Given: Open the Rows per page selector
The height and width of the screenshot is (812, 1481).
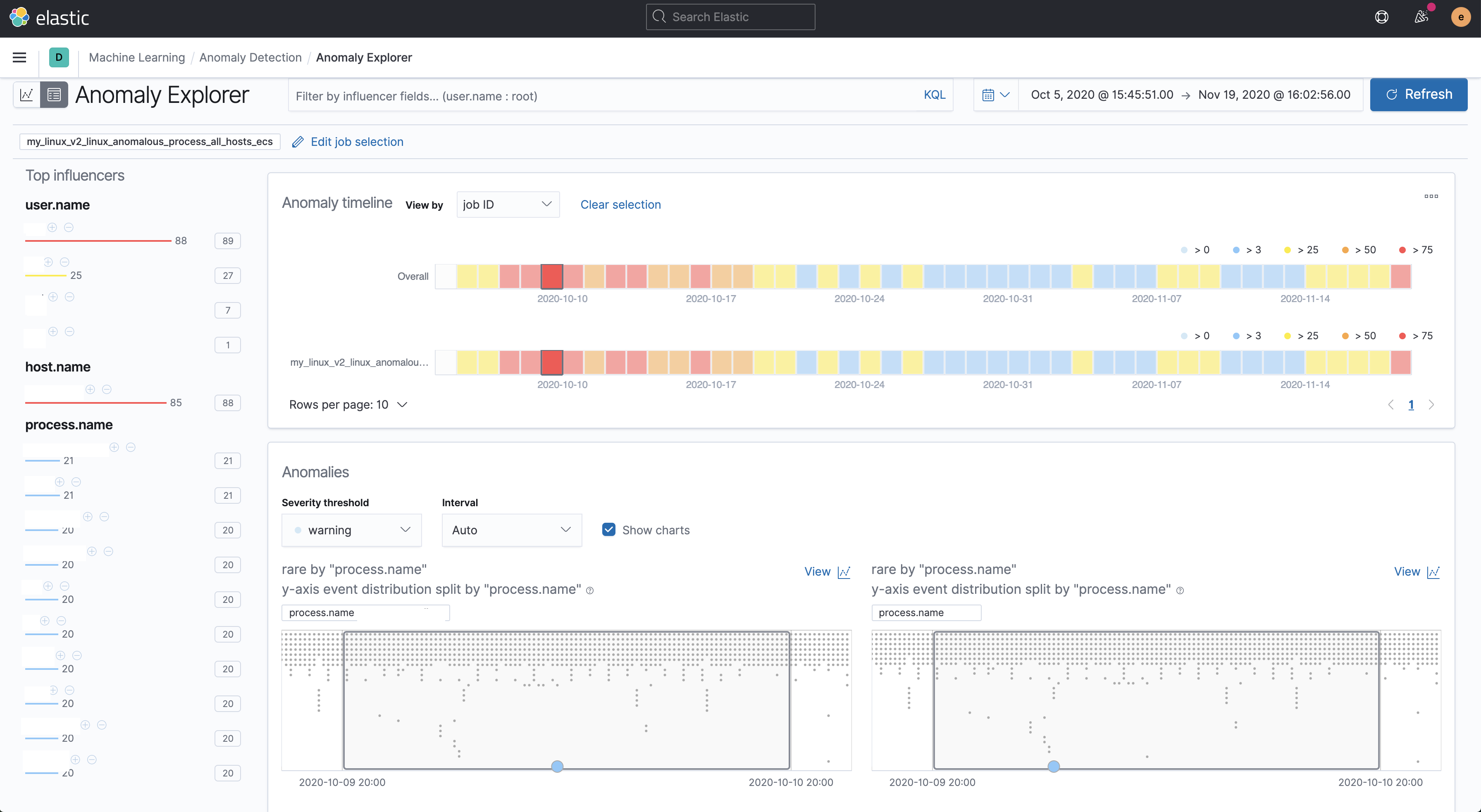Looking at the screenshot, I should tap(348, 405).
